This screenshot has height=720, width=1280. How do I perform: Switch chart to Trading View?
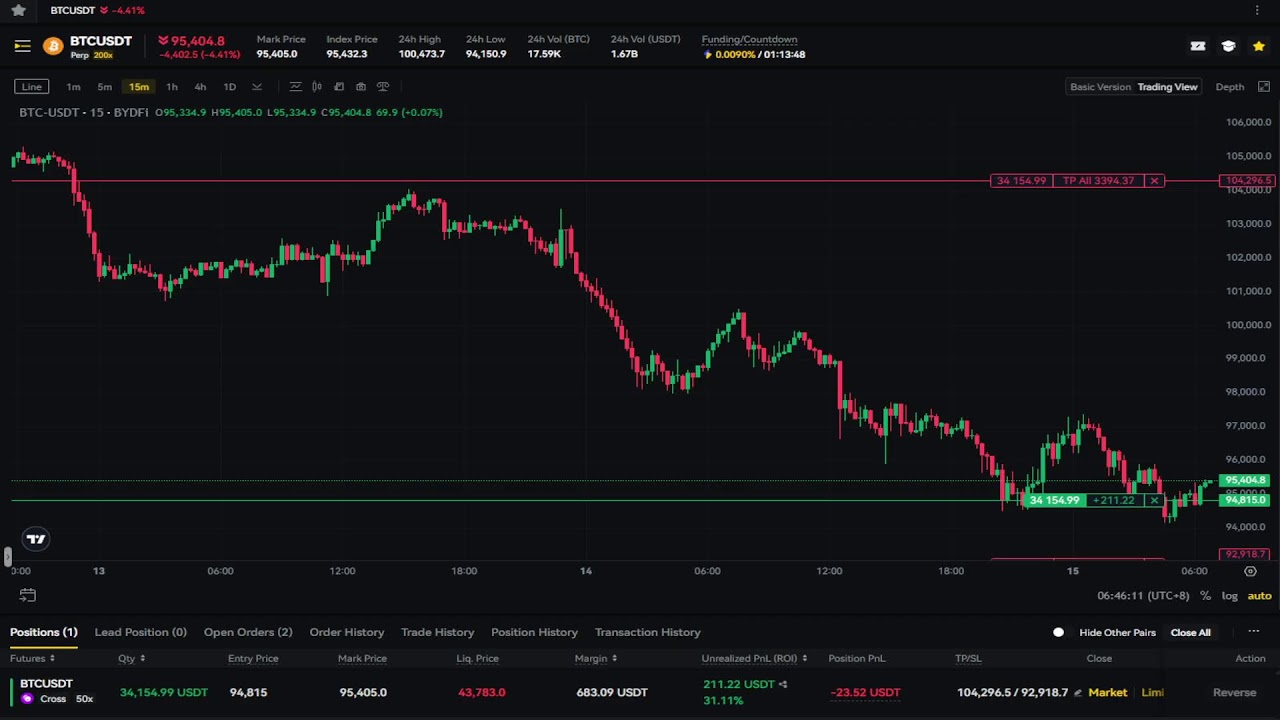coord(1167,87)
